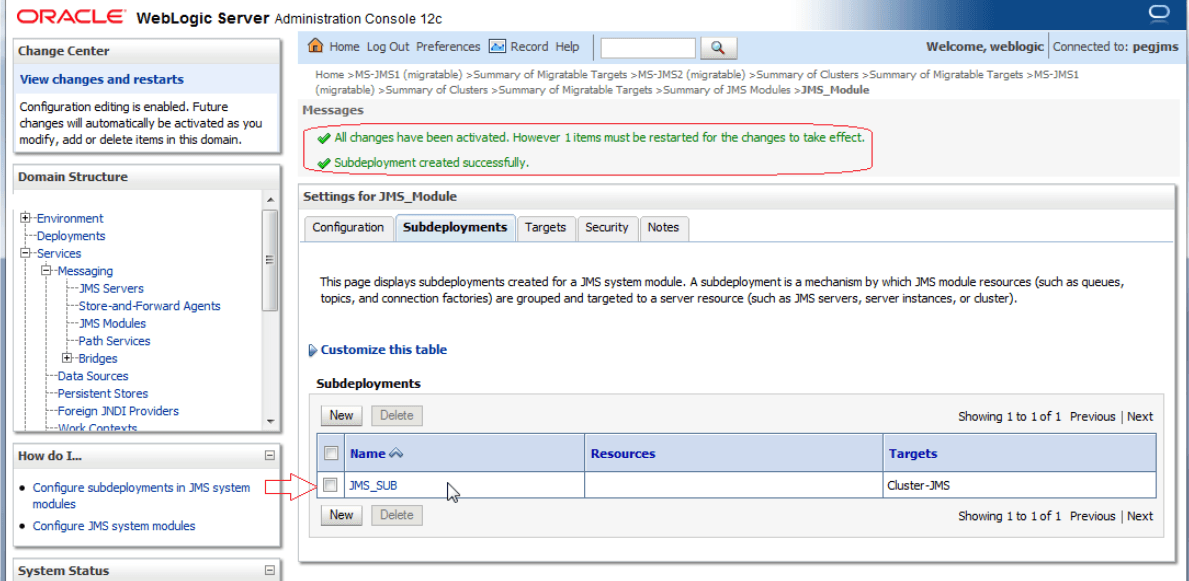
Task: Sort the Name column using its sort arrow
Action: coord(396,452)
